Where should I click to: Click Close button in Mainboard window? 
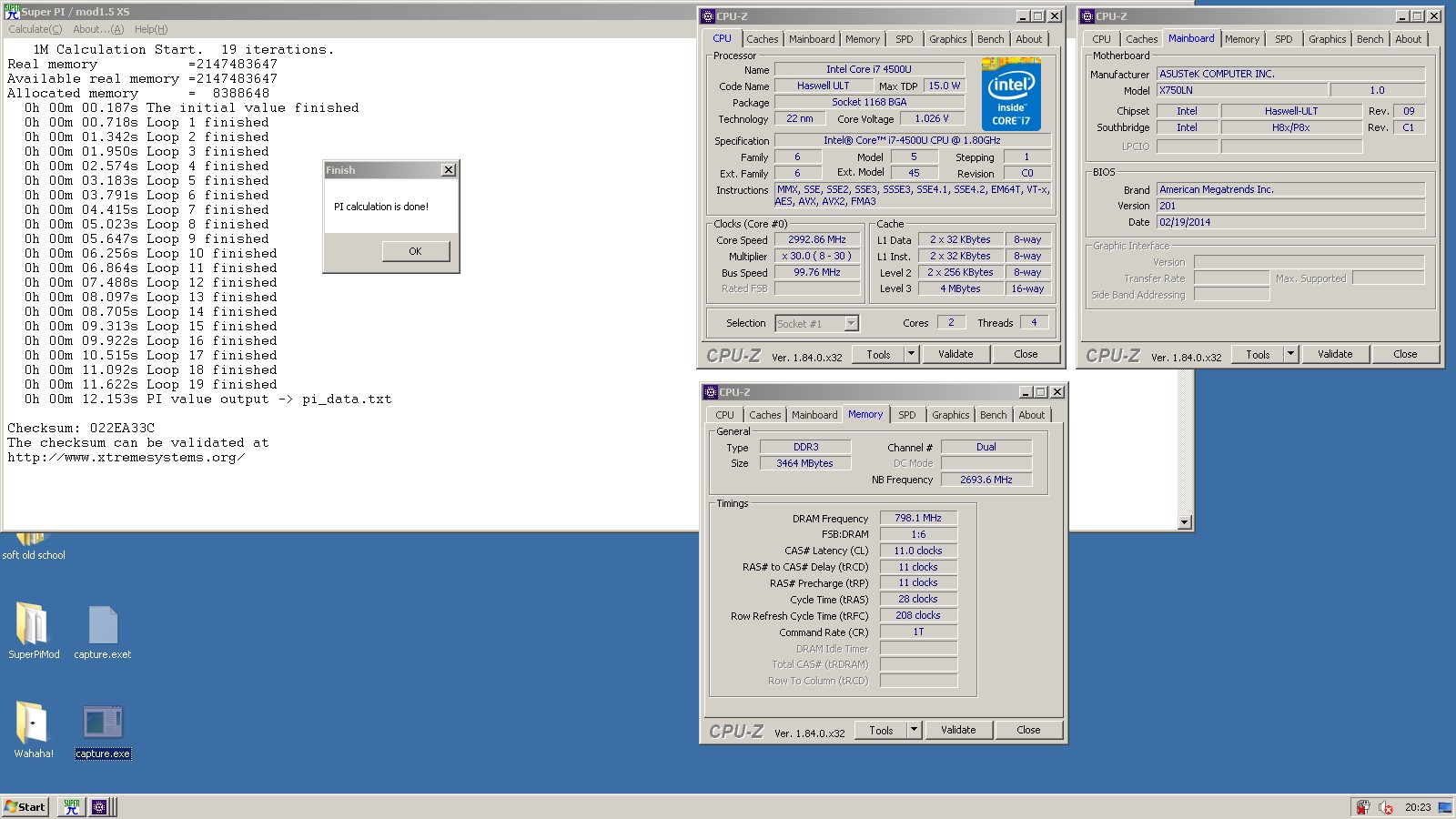click(x=1405, y=354)
